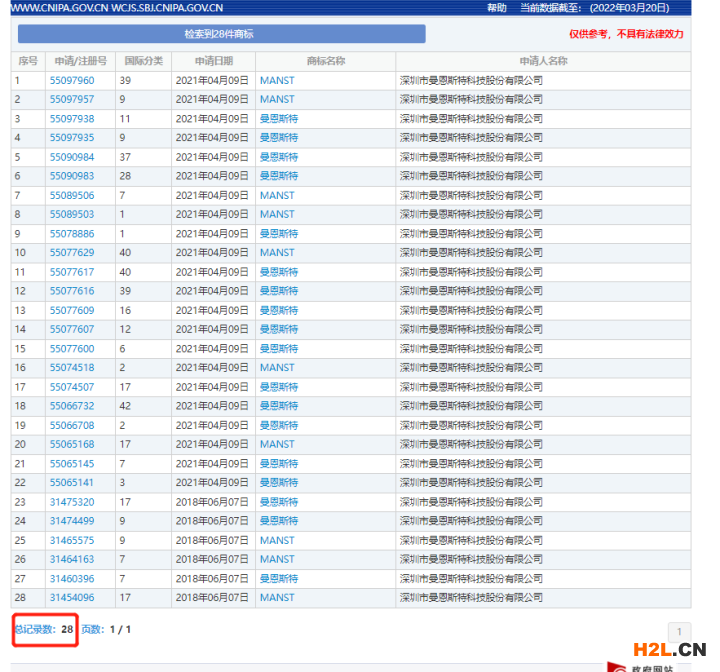Open 曼恩斯特 trademark in row 5
The height and width of the screenshot is (672, 720).
click(279, 157)
